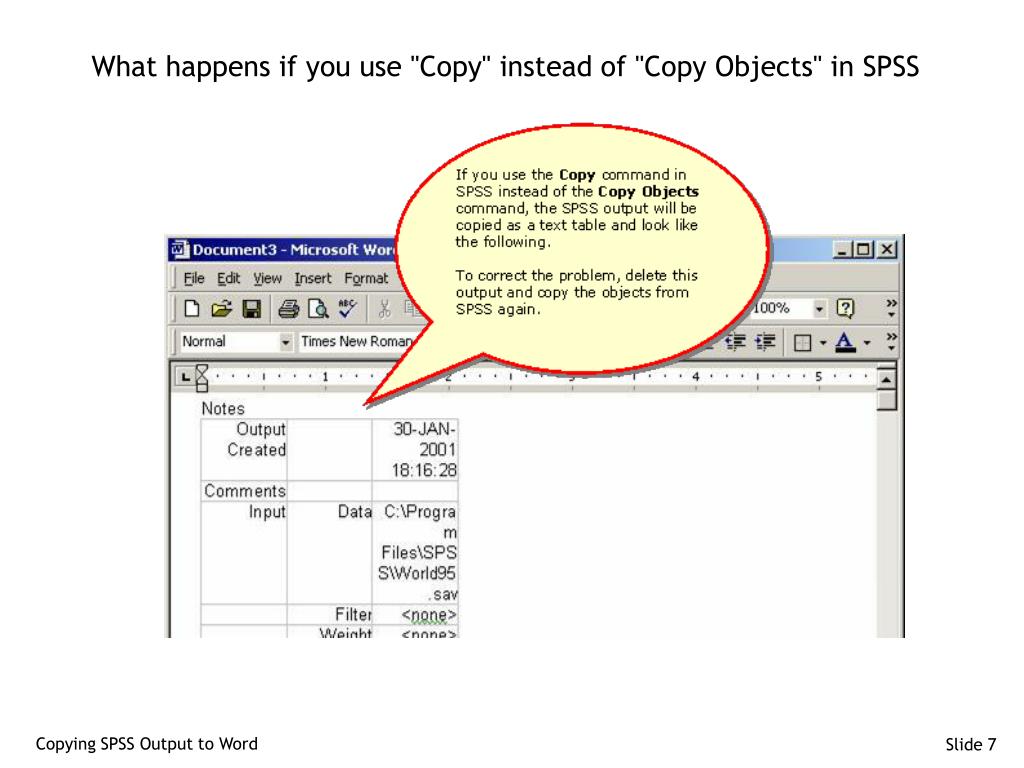The width and height of the screenshot is (1024, 768).
Task: Click the vertical scrollbar up arrow
Action: (886, 379)
